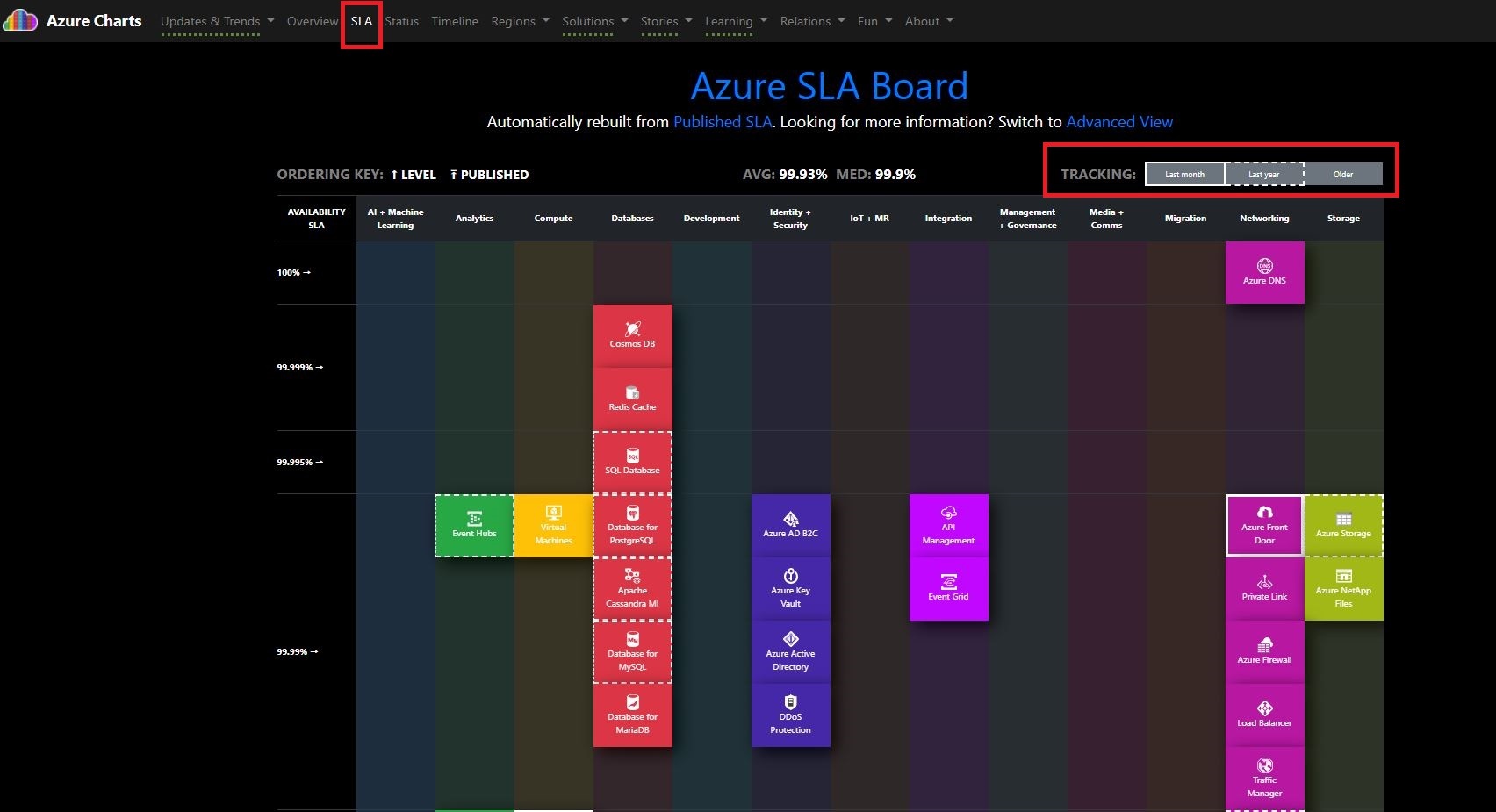
Task: Select the Event Hubs tile
Action: (474, 525)
